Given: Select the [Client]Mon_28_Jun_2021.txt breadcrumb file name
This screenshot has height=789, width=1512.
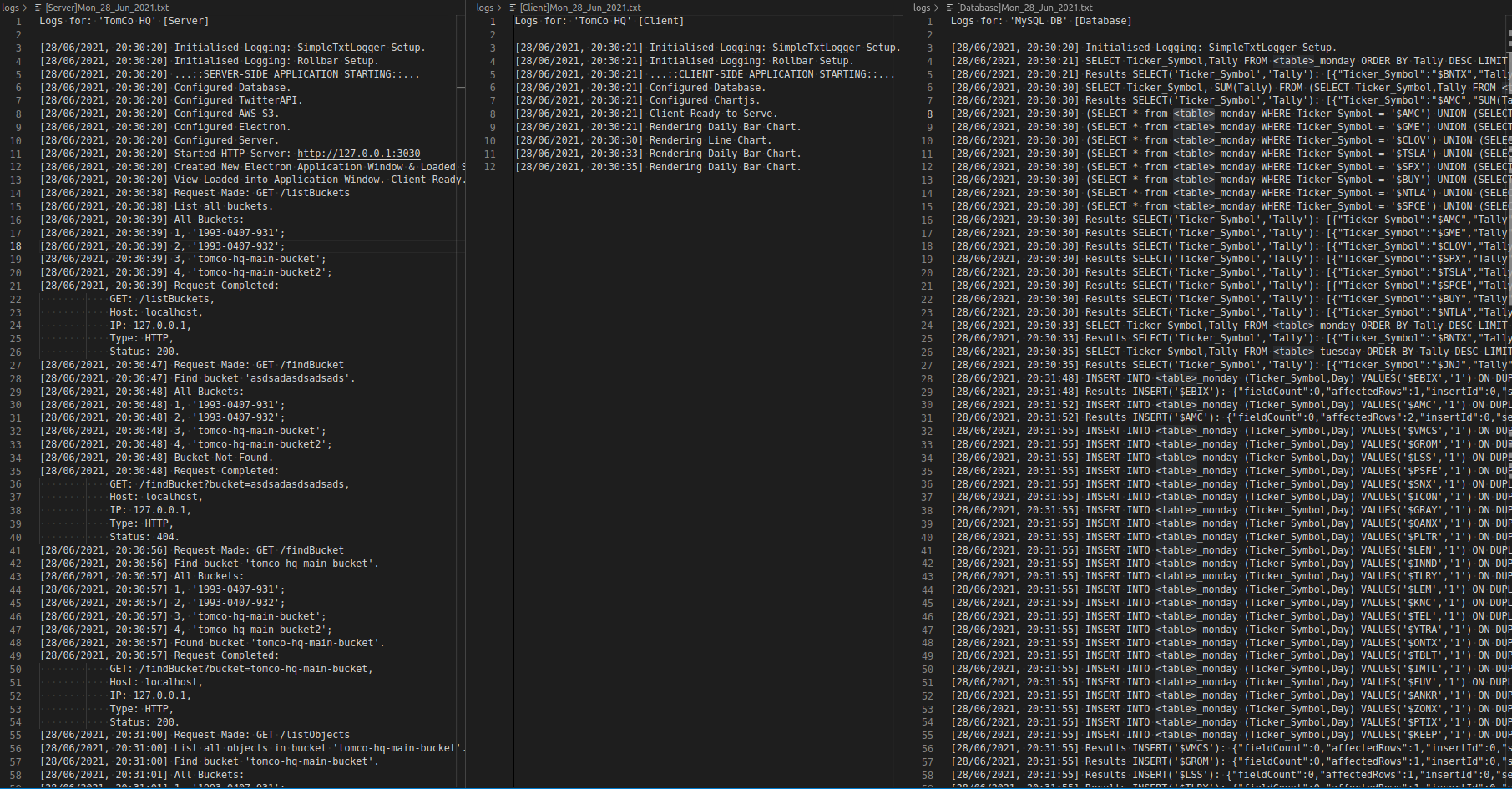Looking at the screenshot, I should pos(580,8).
